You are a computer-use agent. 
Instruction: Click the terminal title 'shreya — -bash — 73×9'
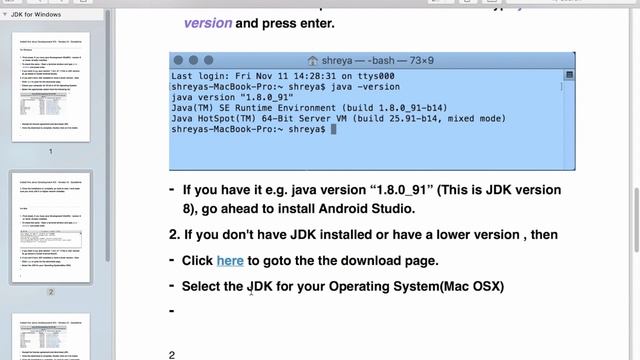[x=378, y=60]
